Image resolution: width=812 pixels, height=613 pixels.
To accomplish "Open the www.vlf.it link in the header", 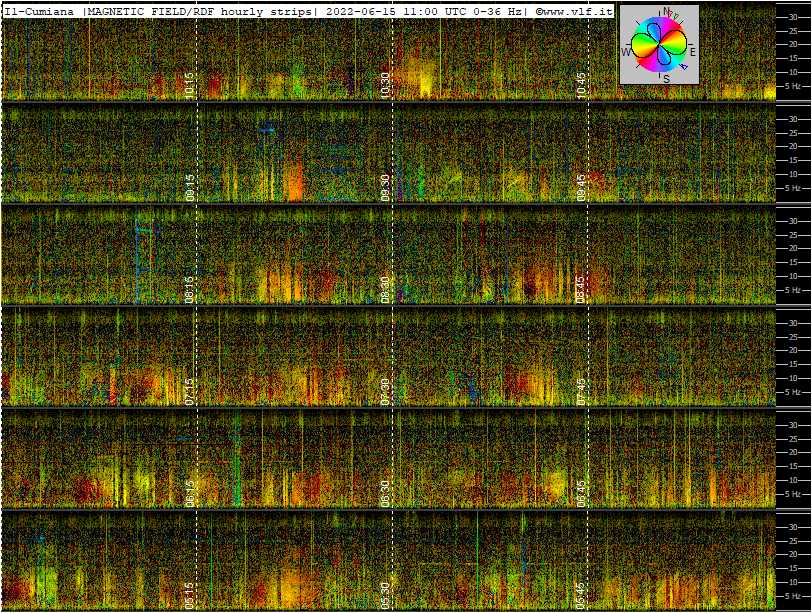I will tap(576, 11).
